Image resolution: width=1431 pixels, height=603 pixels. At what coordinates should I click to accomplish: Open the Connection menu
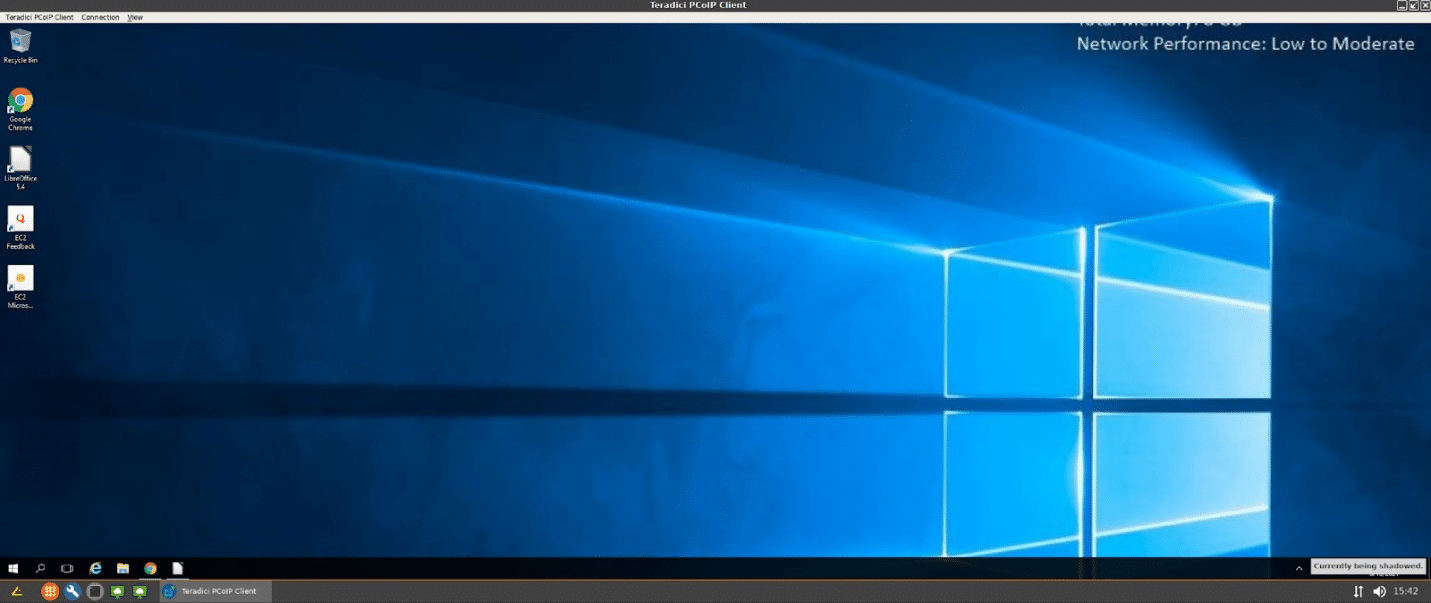tap(100, 17)
